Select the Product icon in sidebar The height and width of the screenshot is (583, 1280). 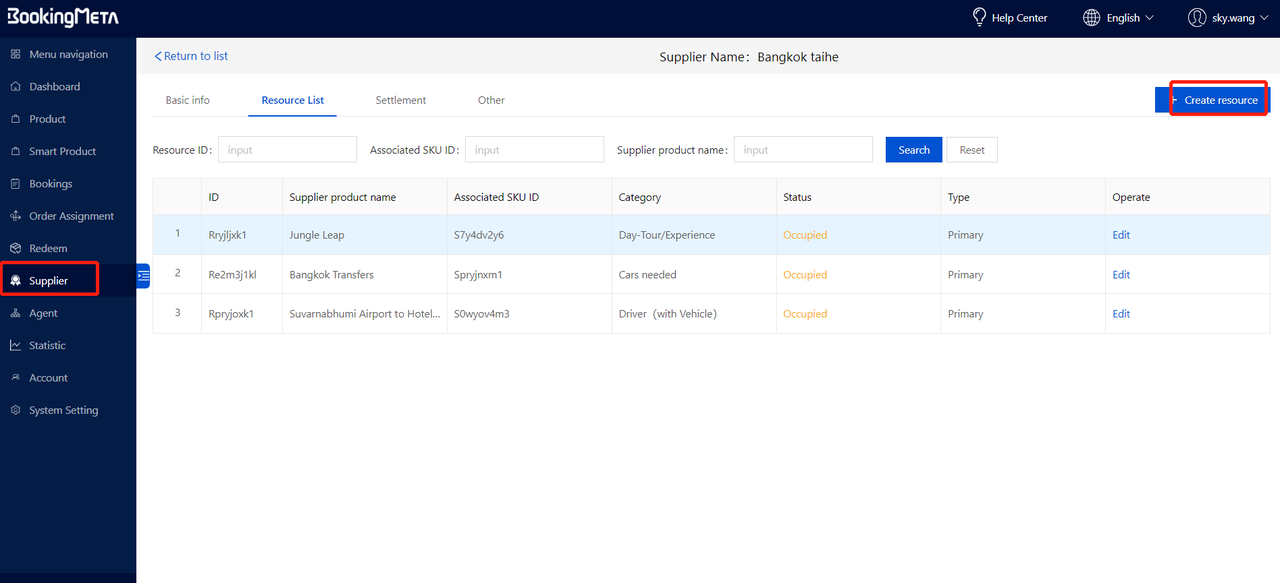pyautogui.click(x=15, y=118)
